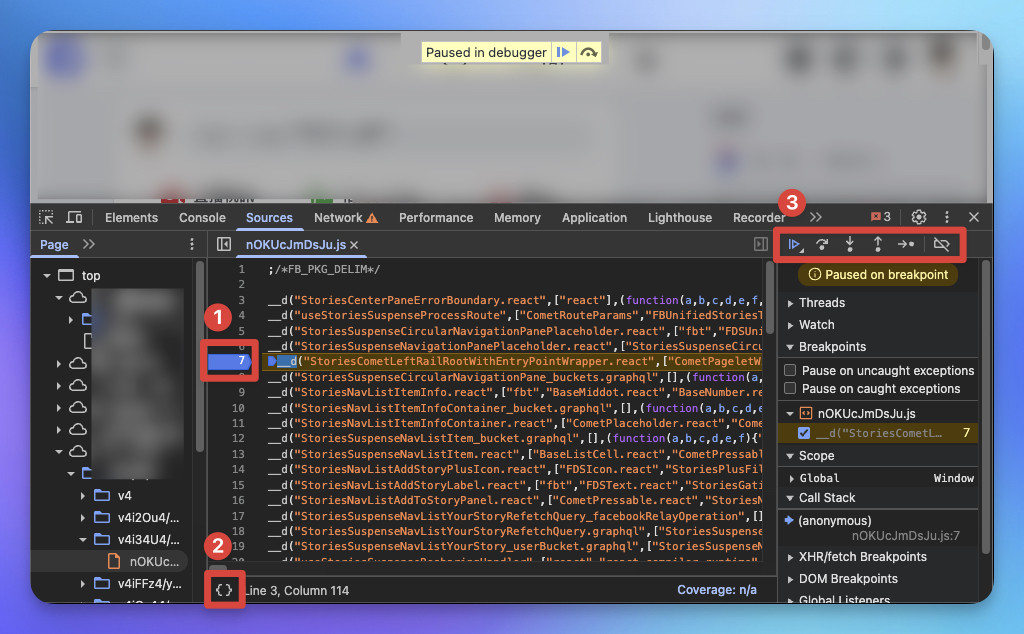This screenshot has width=1024, height=634.
Task: Pretty print the code with braces icon
Action: (x=224, y=590)
